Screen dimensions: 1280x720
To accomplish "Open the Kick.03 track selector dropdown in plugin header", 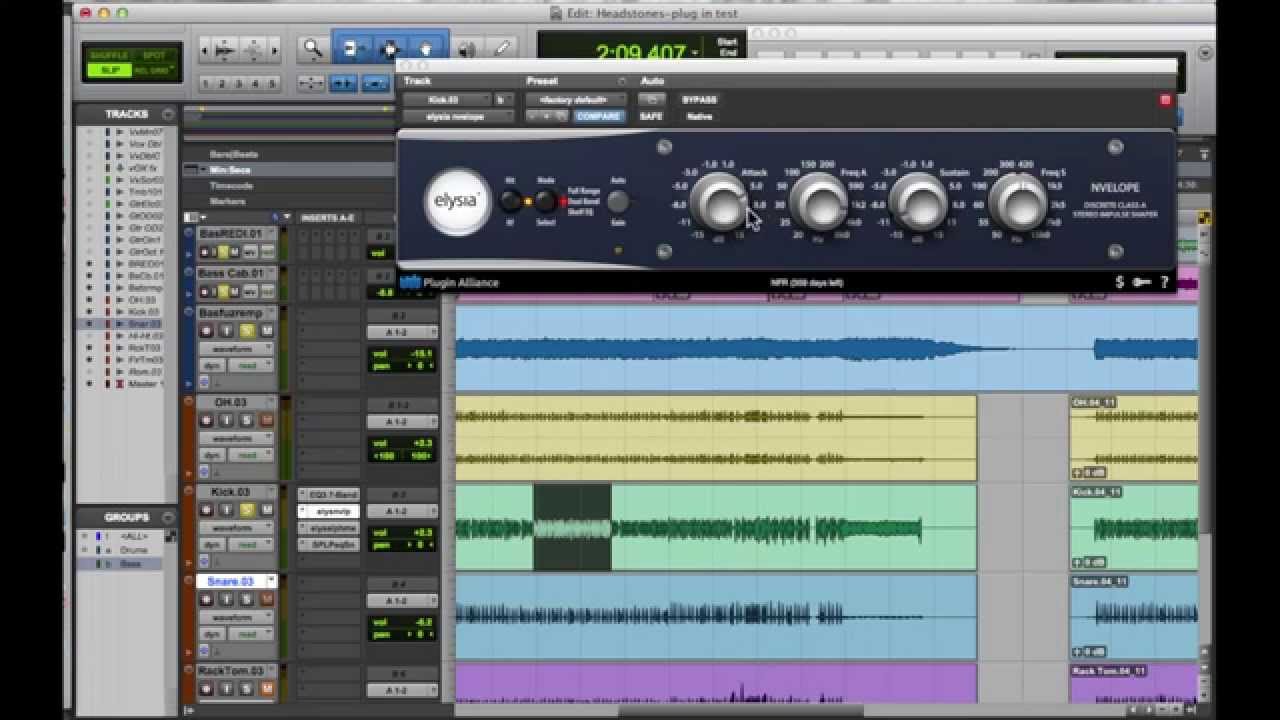I will click(x=445, y=100).
